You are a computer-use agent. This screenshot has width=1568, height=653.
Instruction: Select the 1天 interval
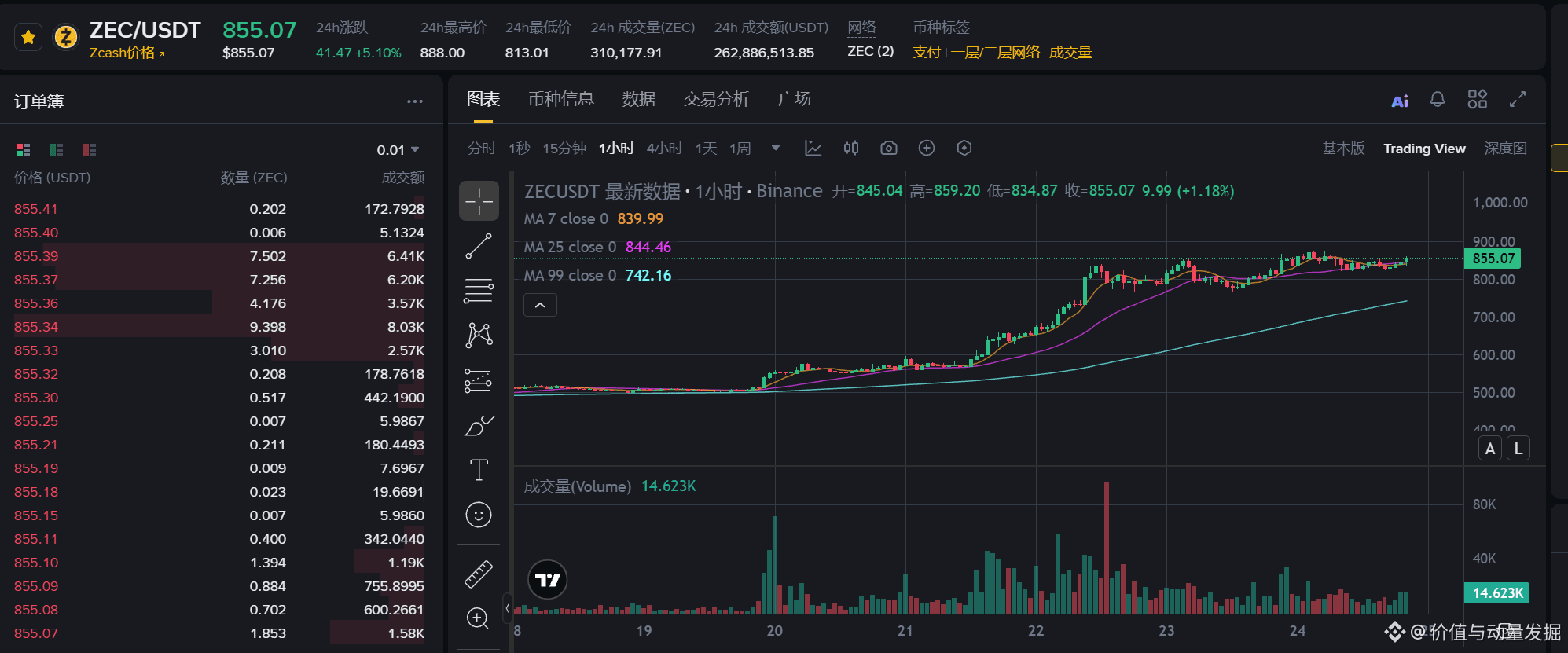pos(706,149)
